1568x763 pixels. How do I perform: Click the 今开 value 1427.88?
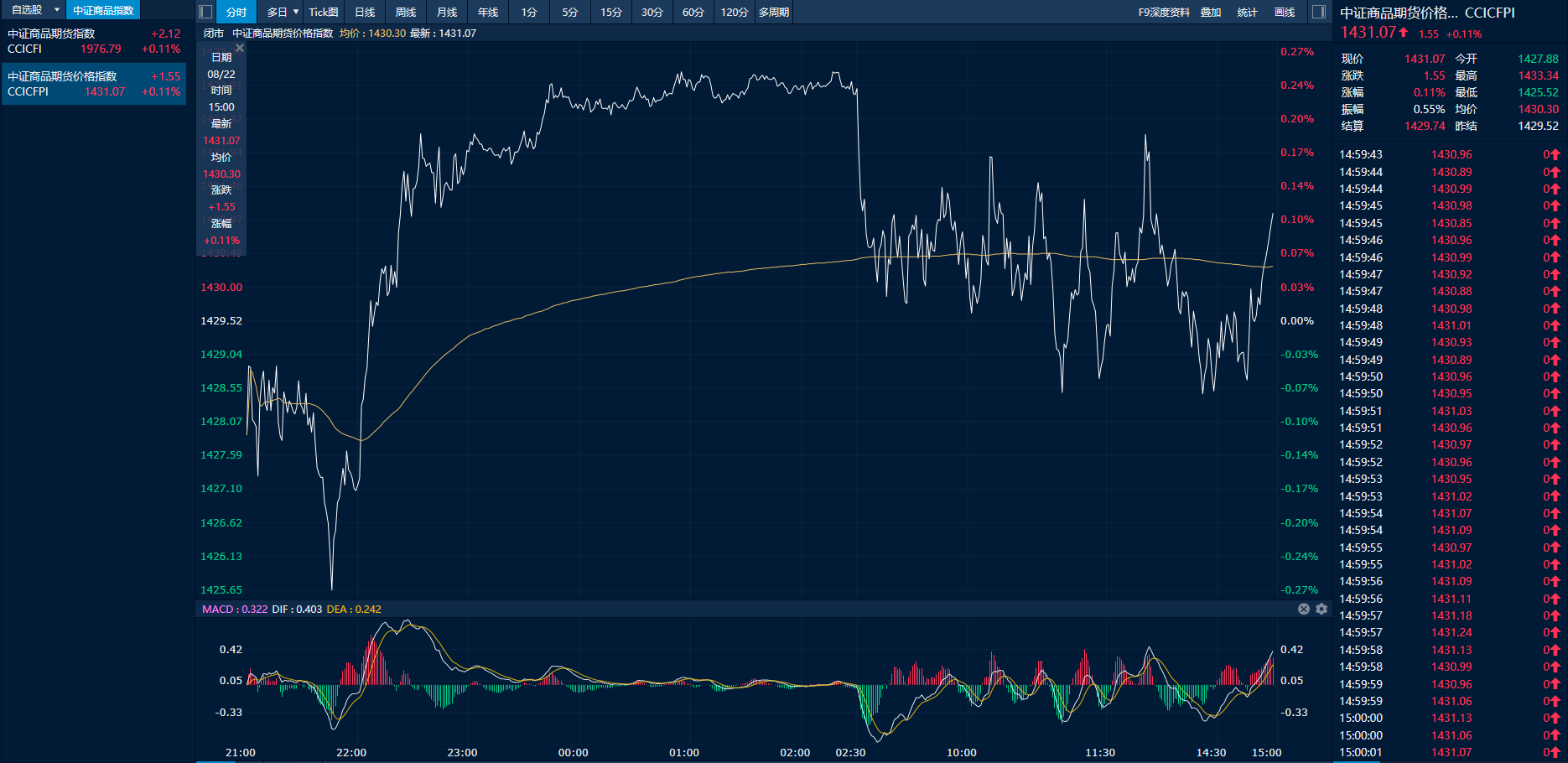[1538, 59]
